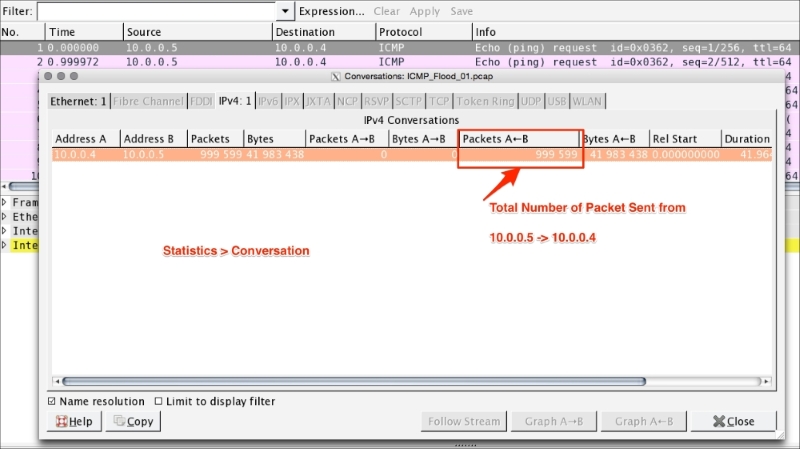The width and height of the screenshot is (800, 449).
Task: Click left arrow of conversations scrollbar
Action: [56, 381]
